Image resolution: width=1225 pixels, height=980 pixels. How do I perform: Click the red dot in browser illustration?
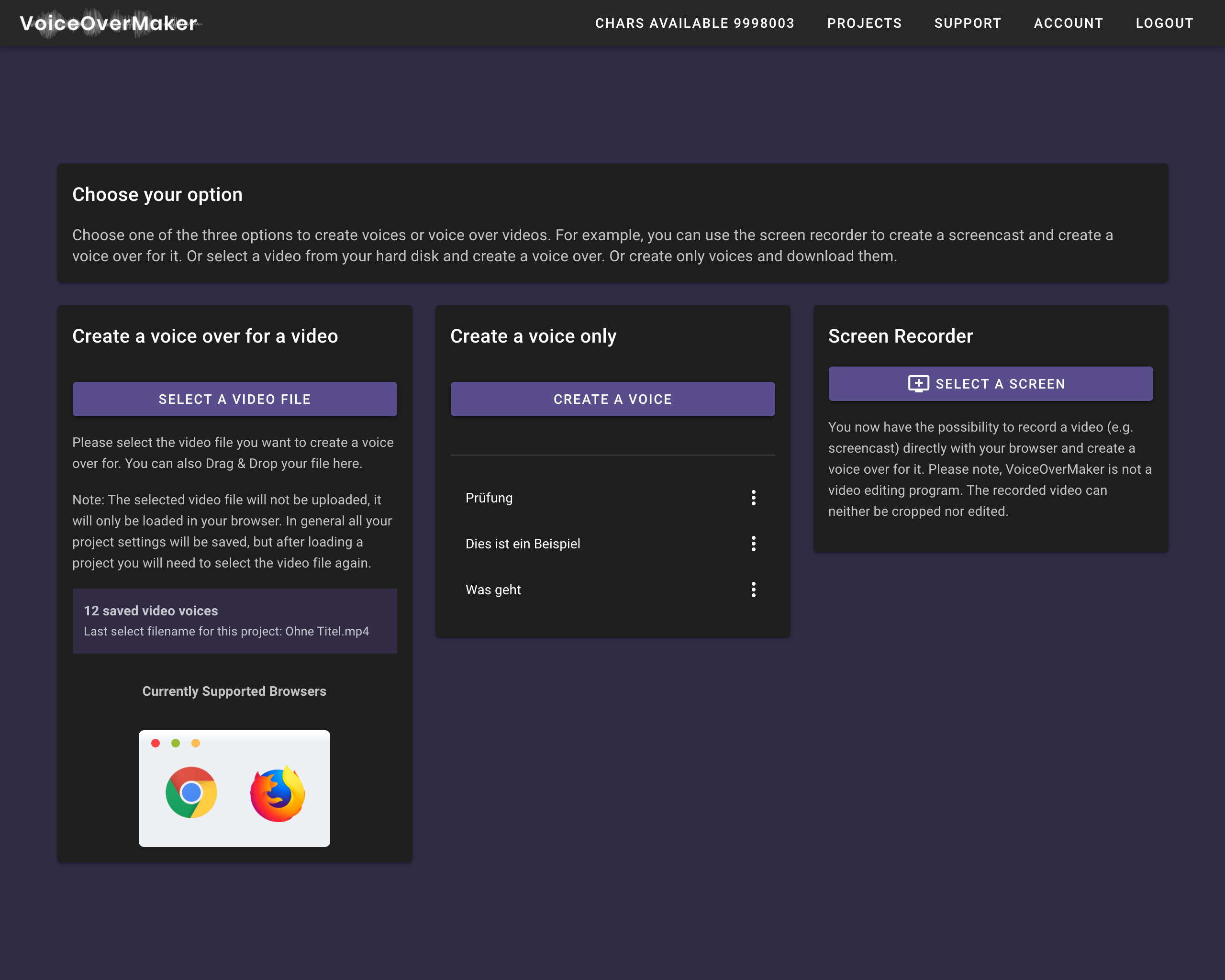click(x=156, y=743)
